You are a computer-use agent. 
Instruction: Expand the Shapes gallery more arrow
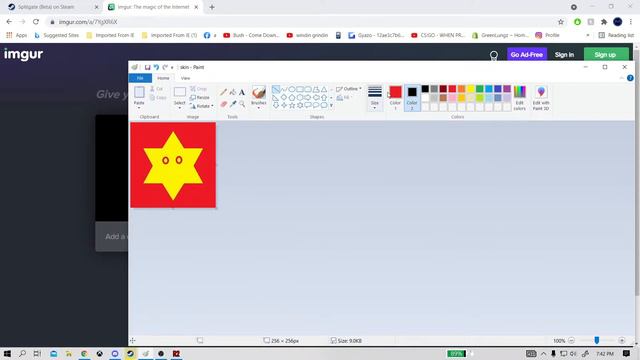(x=331, y=106)
